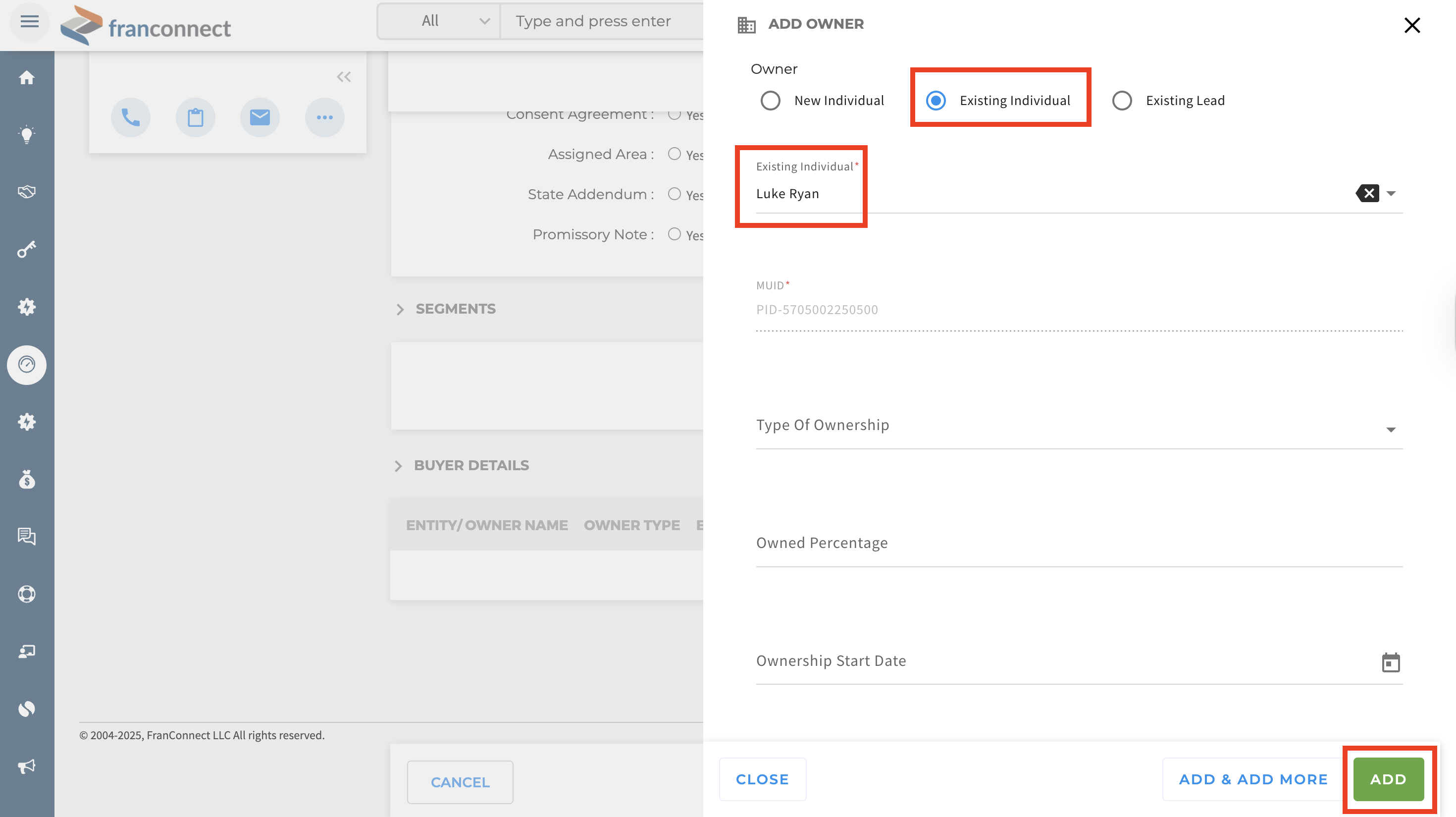Collapse the action panel with double chevron
The height and width of the screenshot is (817, 1456).
tap(344, 77)
